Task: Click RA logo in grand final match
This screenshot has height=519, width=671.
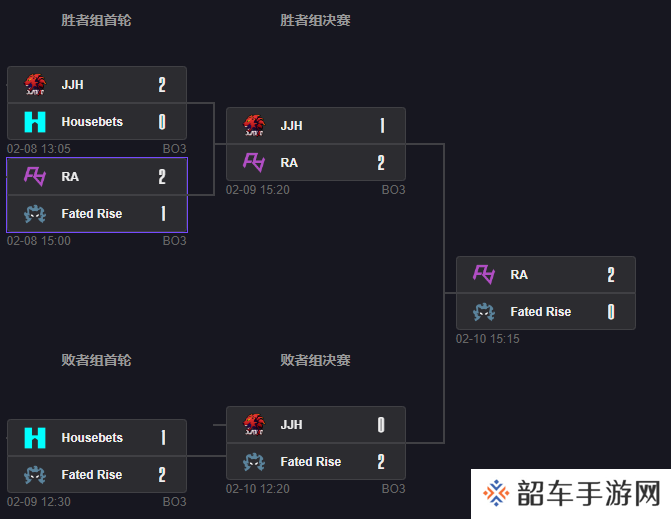Action: point(484,274)
